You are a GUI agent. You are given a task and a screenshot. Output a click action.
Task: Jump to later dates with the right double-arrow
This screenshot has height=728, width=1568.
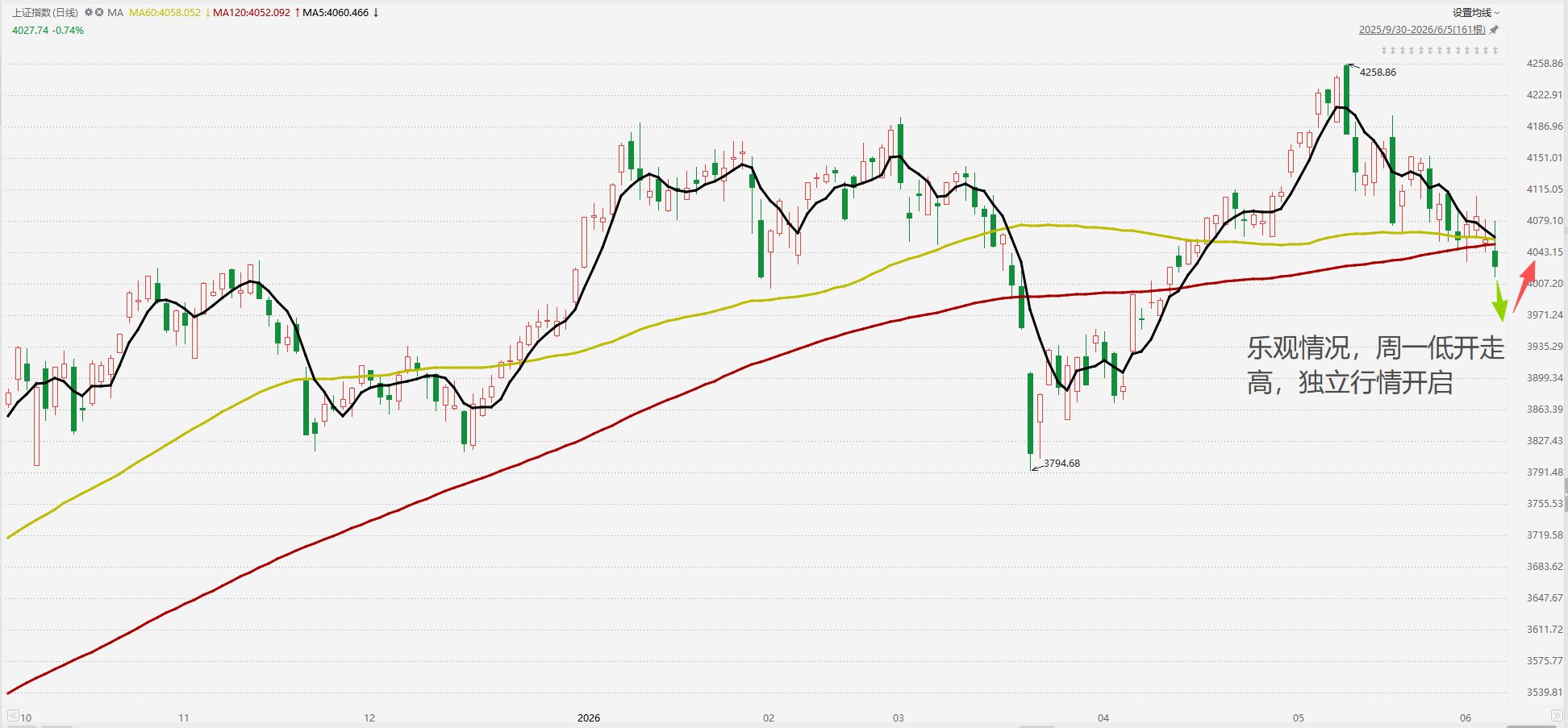pos(1557,716)
